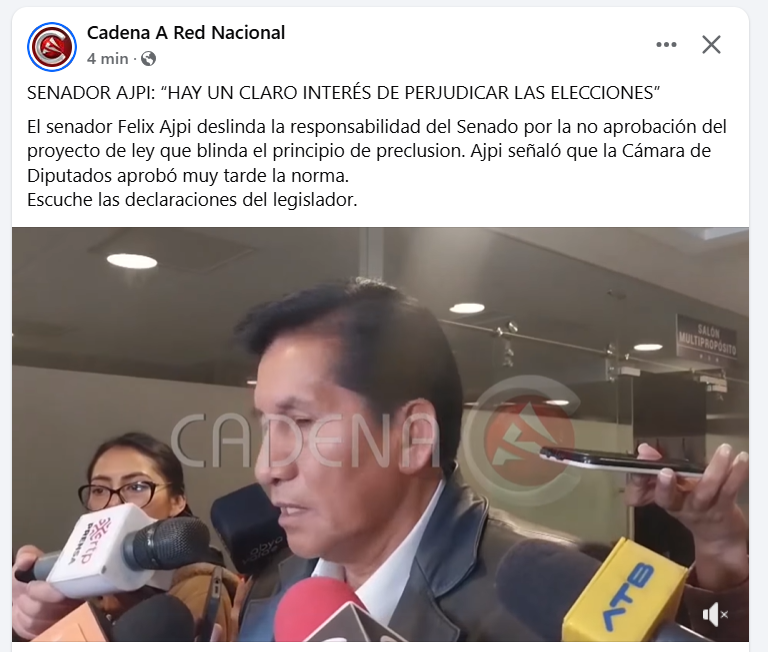Click the red circular emblem in the watermark

[528, 438]
